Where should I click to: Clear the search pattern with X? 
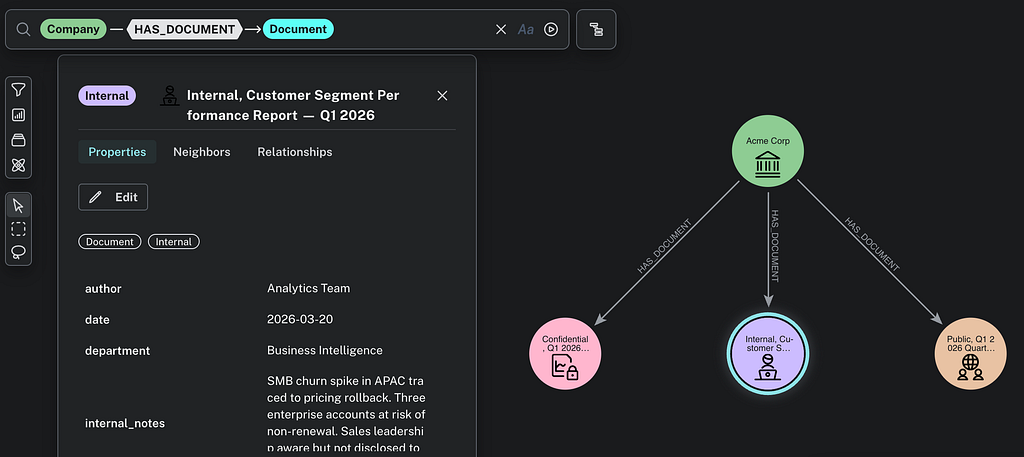pyautogui.click(x=501, y=29)
